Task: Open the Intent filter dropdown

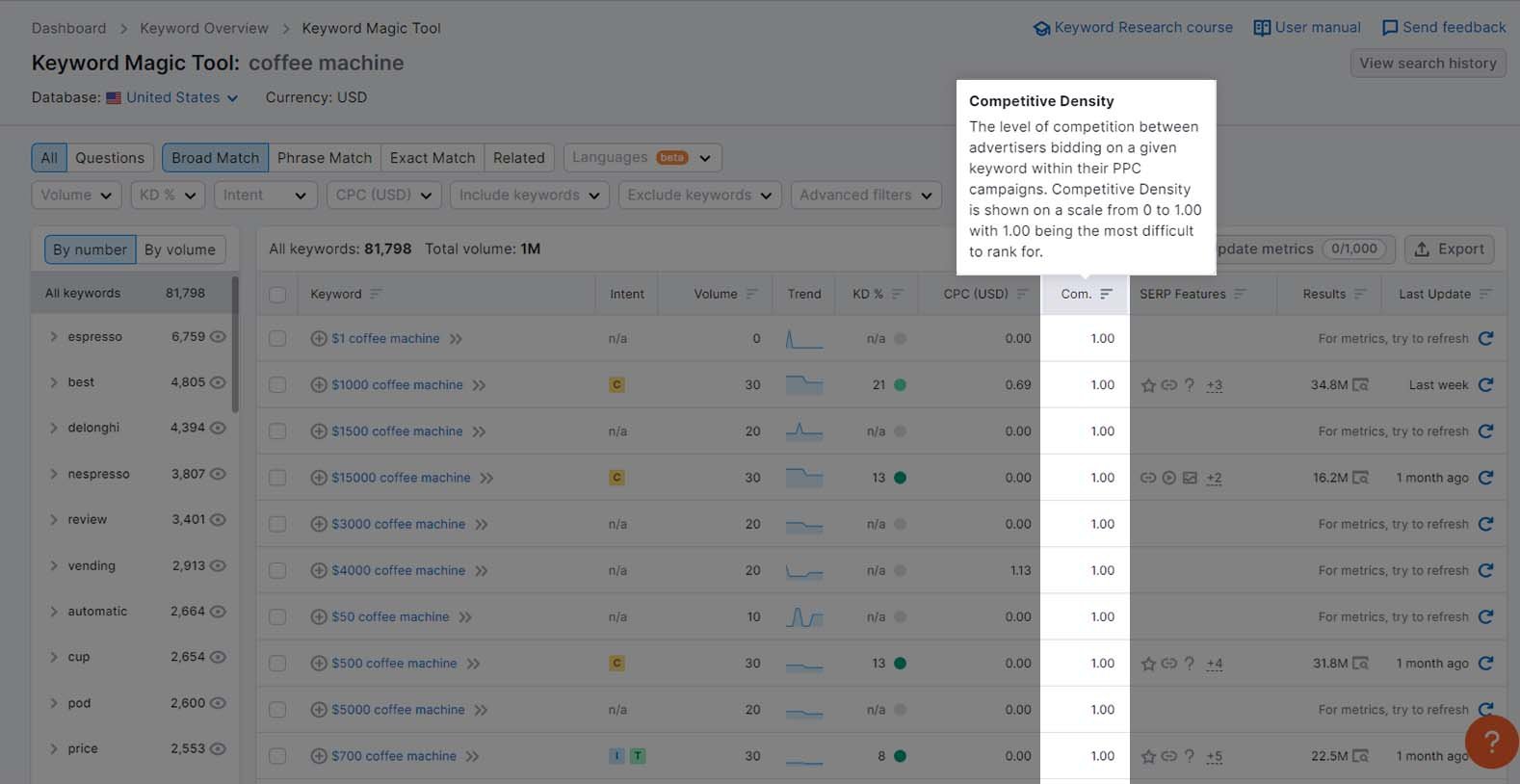Action: [x=265, y=195]
